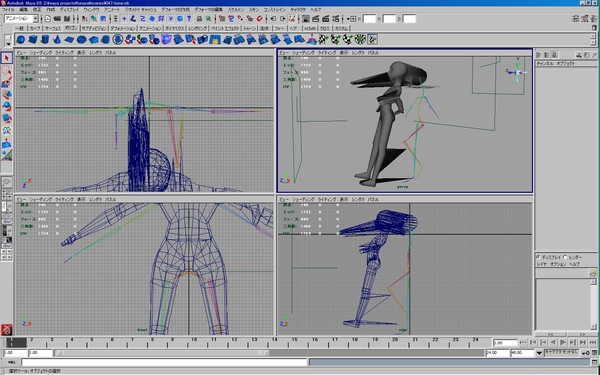The image size is (600, 375).
Task: Open the ヘルプ menu in the main menu bar
Action: (316, 9)
